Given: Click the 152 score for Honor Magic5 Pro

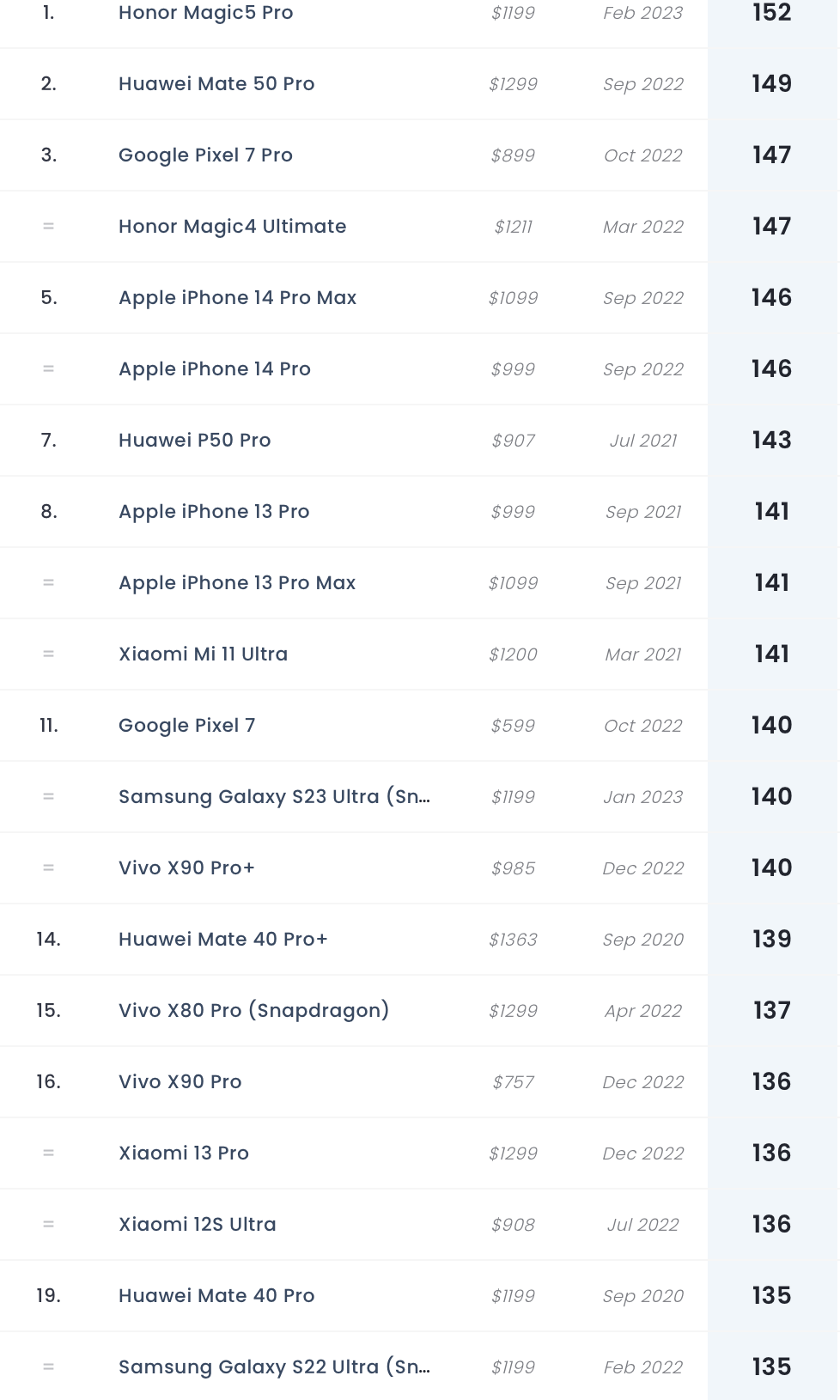Looking at the screenshot, I should [772, 13].
